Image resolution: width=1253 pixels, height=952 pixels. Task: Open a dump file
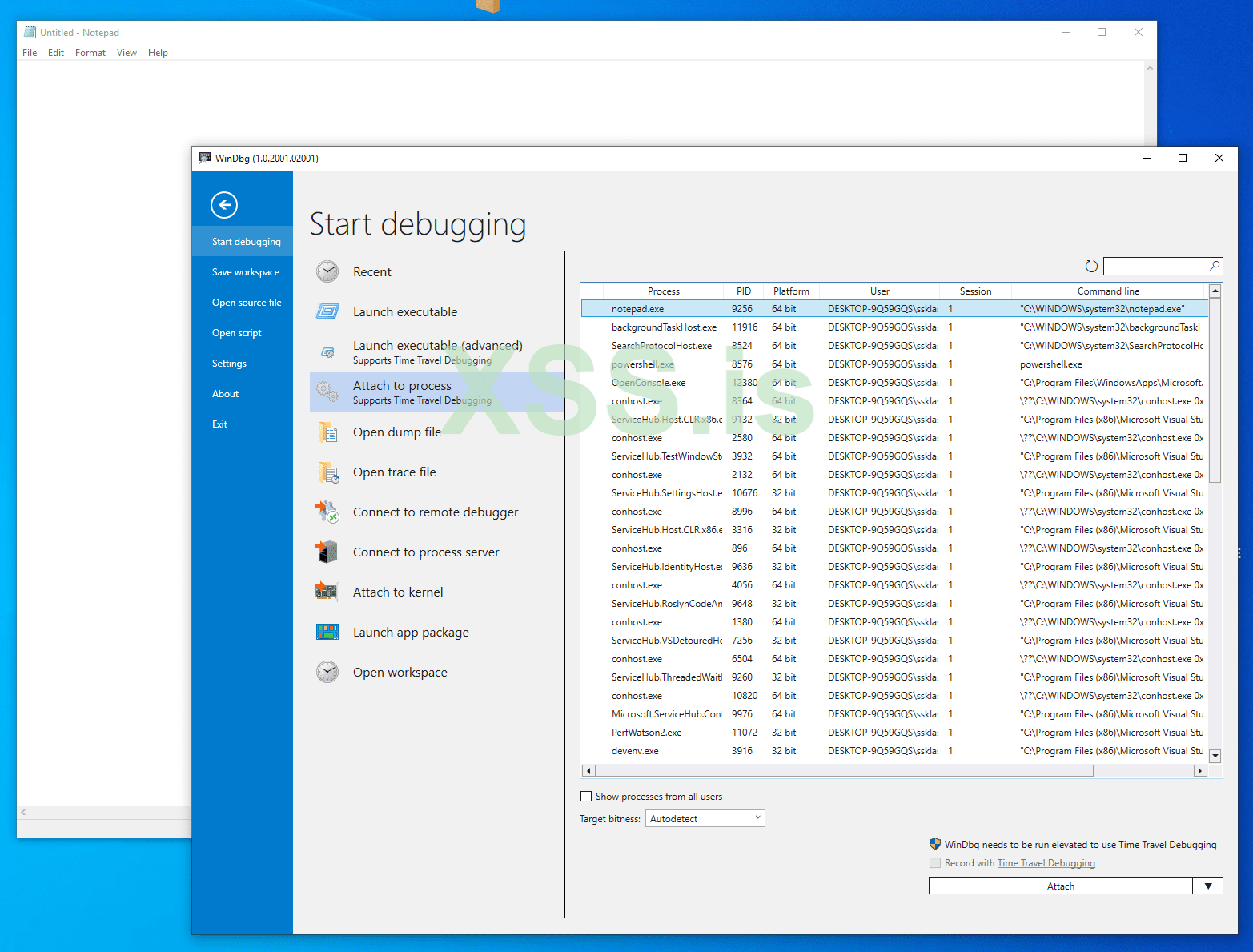(x=397, y=432)
